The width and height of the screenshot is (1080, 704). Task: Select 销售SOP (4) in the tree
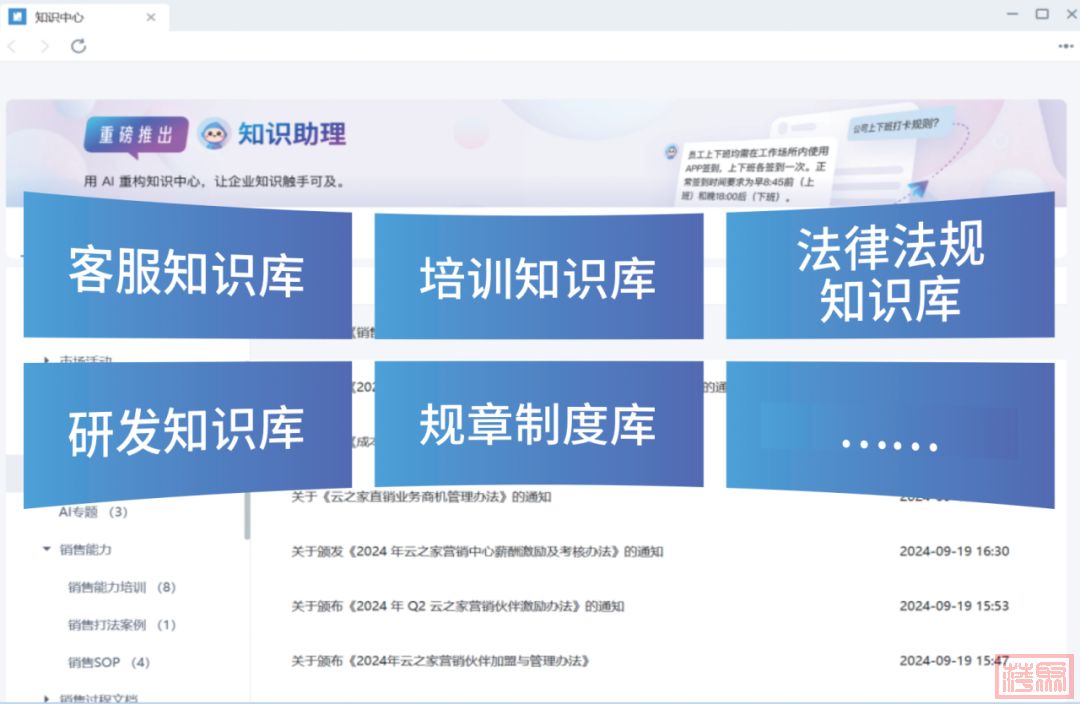pos(108,662)
